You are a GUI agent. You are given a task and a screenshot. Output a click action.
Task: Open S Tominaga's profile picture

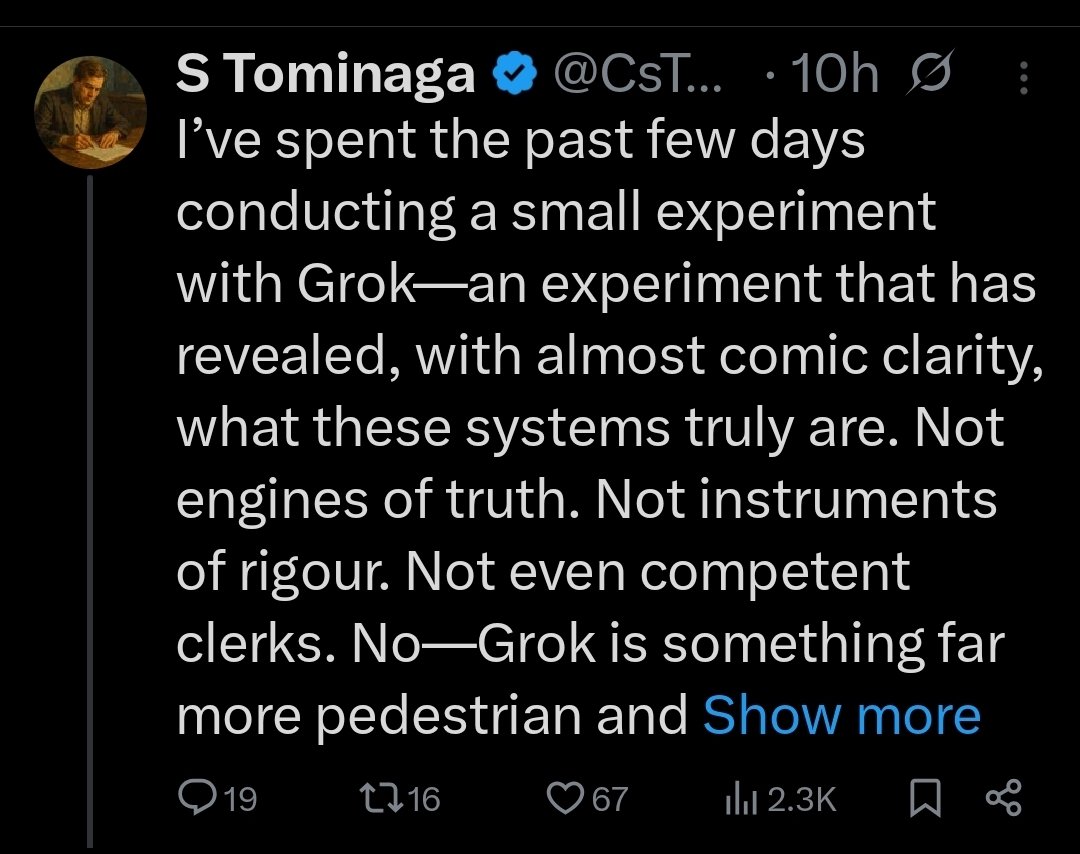click(90, 112)
